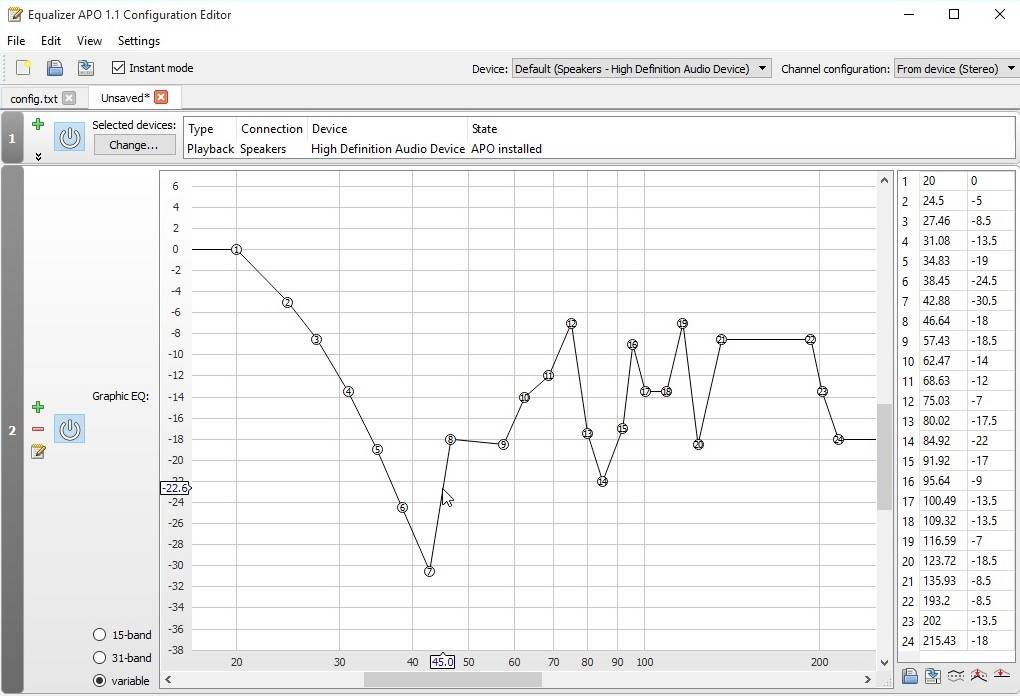Screen dimensions: 1020x696
Task: Click the Change... devices button
Action: (134, 144)
